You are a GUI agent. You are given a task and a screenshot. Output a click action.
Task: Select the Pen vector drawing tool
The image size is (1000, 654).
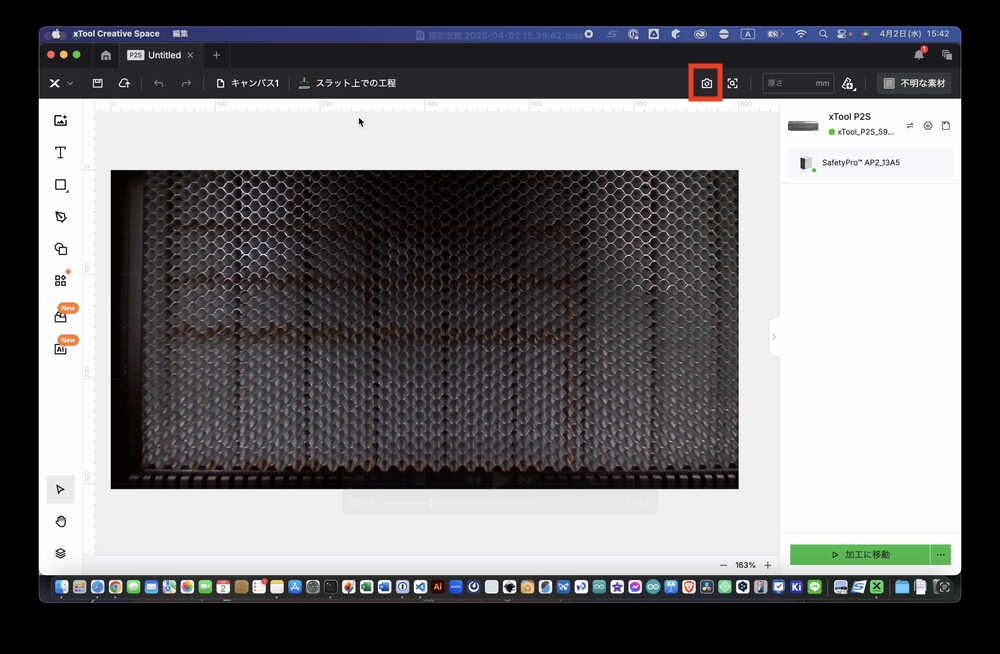pyautogui.click(x=60, y=217)
